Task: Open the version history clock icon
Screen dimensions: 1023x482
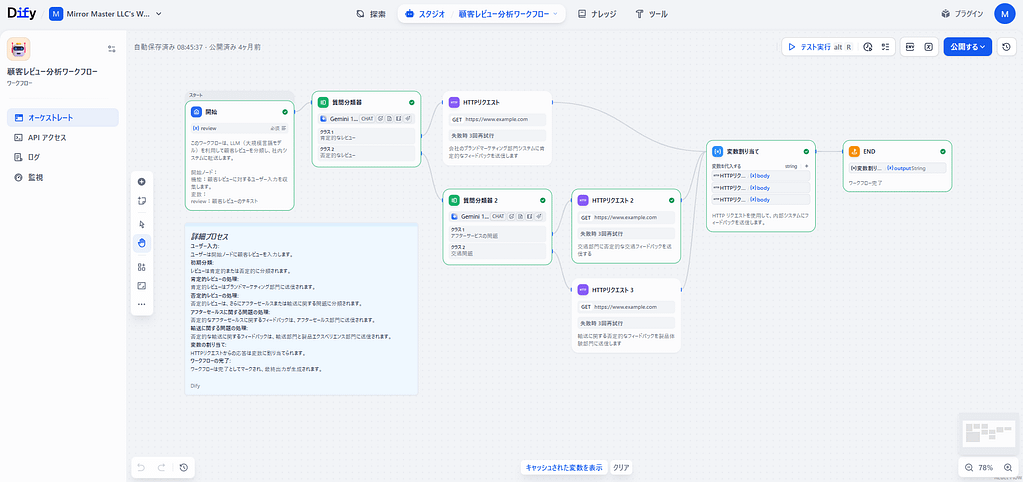Action: tap(1005, 46)
